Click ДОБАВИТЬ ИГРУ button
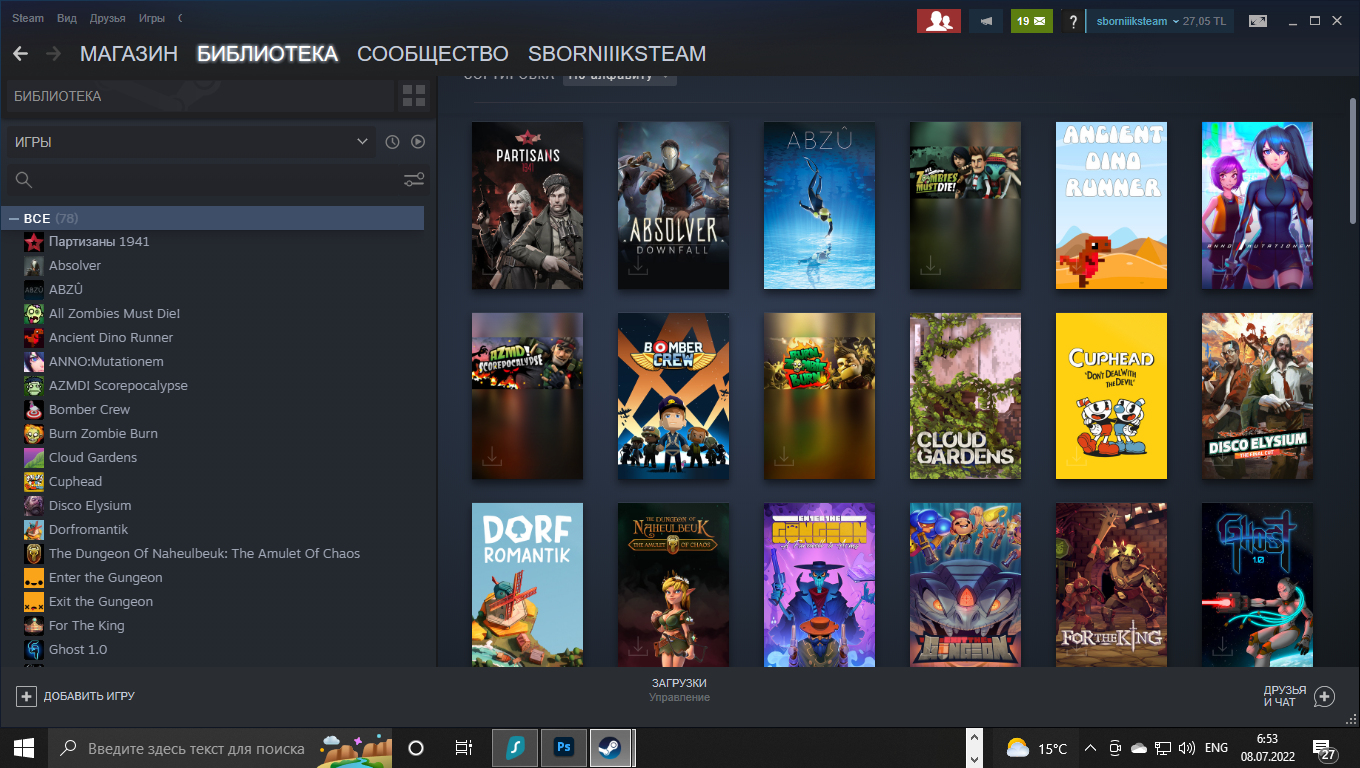Screen dimensions: 1360x768 (76, 696)
